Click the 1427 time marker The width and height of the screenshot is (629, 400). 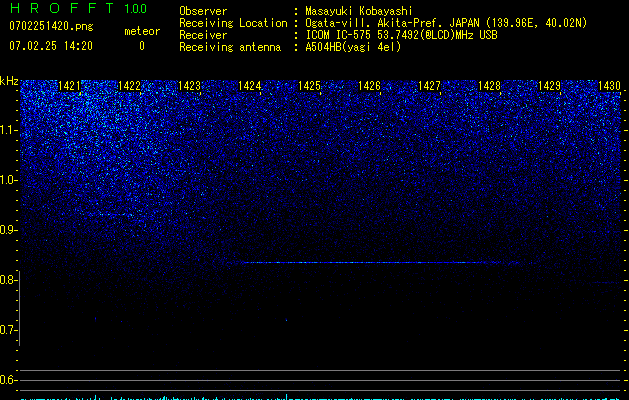pos(429,86)
